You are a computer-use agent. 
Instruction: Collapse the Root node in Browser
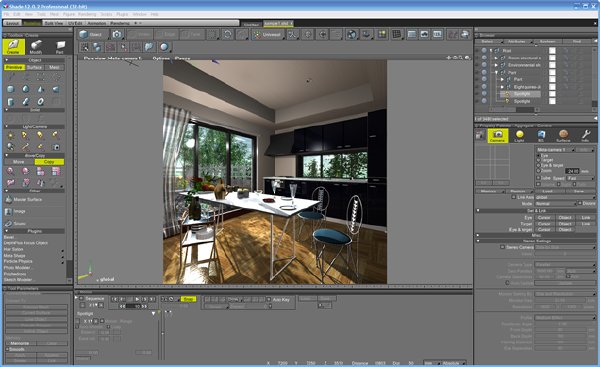[491, 50]
